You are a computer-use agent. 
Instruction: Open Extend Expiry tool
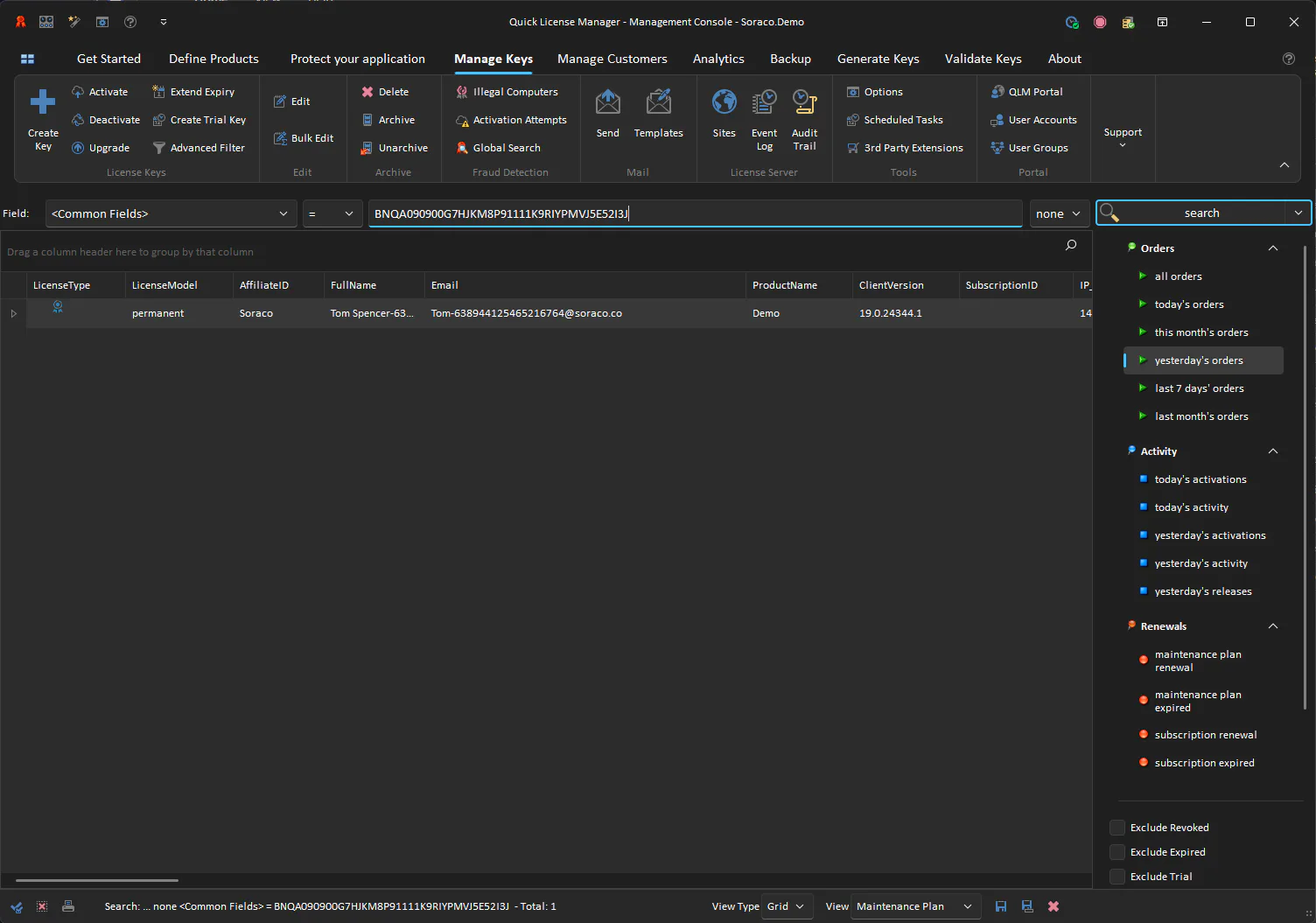click(x=193, y=92)
